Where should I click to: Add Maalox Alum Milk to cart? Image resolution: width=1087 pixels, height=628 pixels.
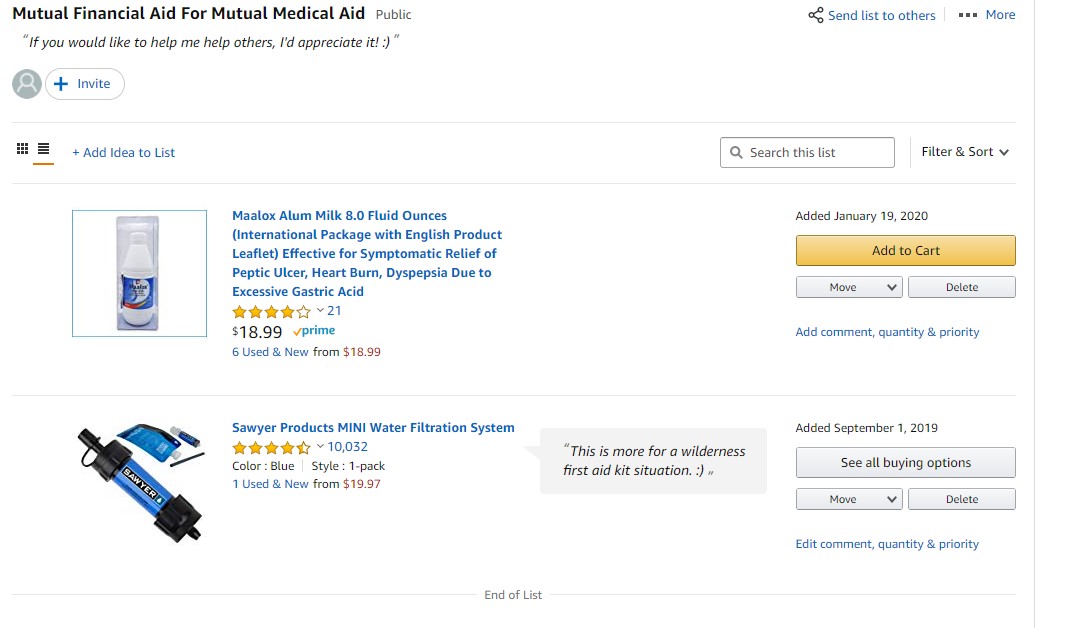coord(905,251)
